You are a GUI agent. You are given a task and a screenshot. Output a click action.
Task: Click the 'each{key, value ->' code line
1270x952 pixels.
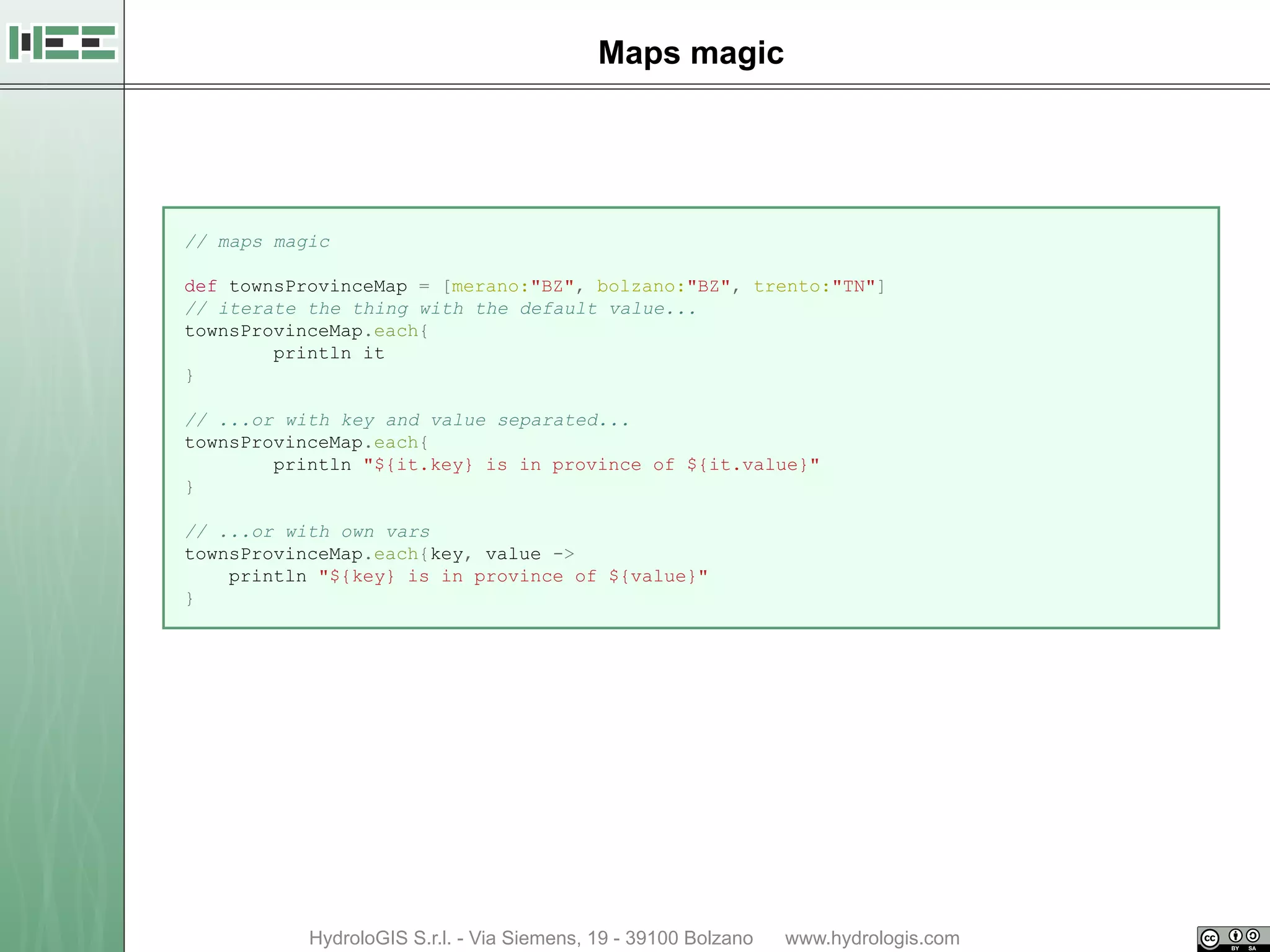point(380,554)
